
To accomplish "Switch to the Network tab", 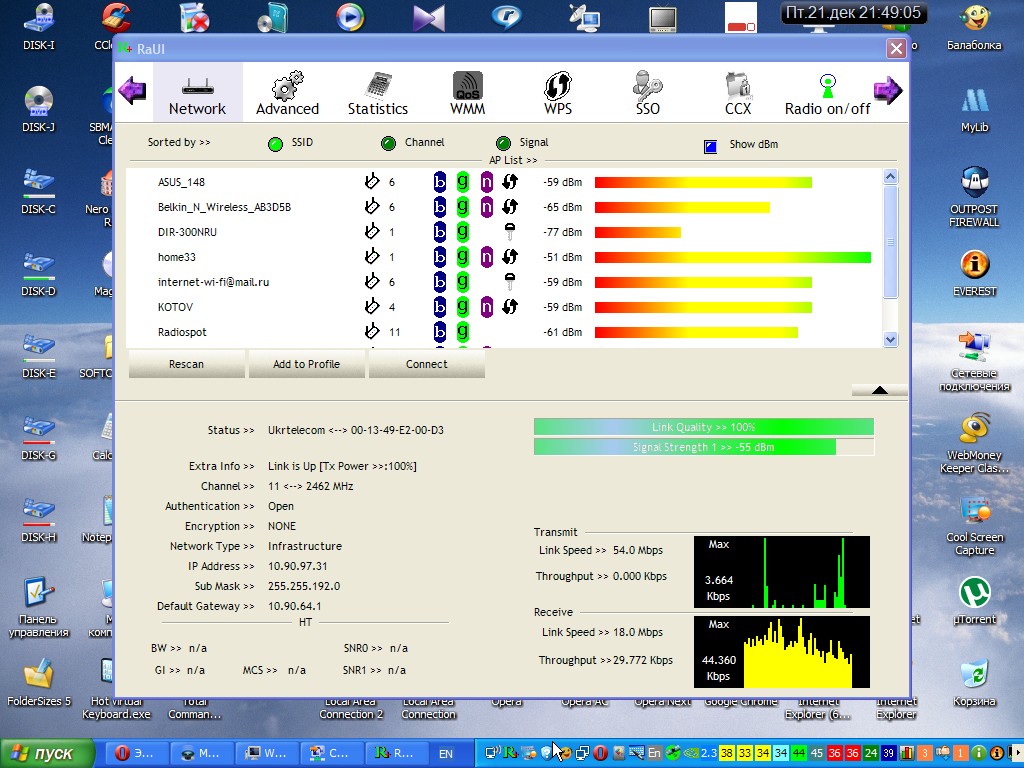I will pyautogui.click(x=197, y=92).
